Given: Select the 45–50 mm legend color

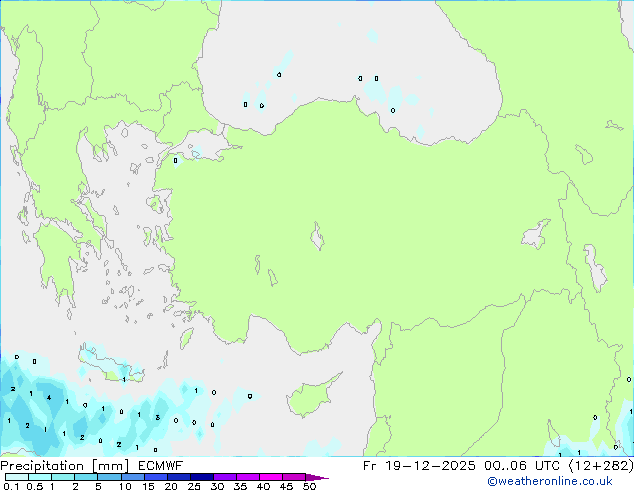Looking at the screenshot, I should (x=294, y=477).
